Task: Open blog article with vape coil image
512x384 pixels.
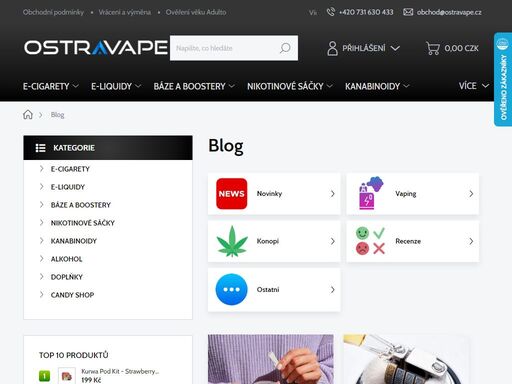Action: coord(407,359)
